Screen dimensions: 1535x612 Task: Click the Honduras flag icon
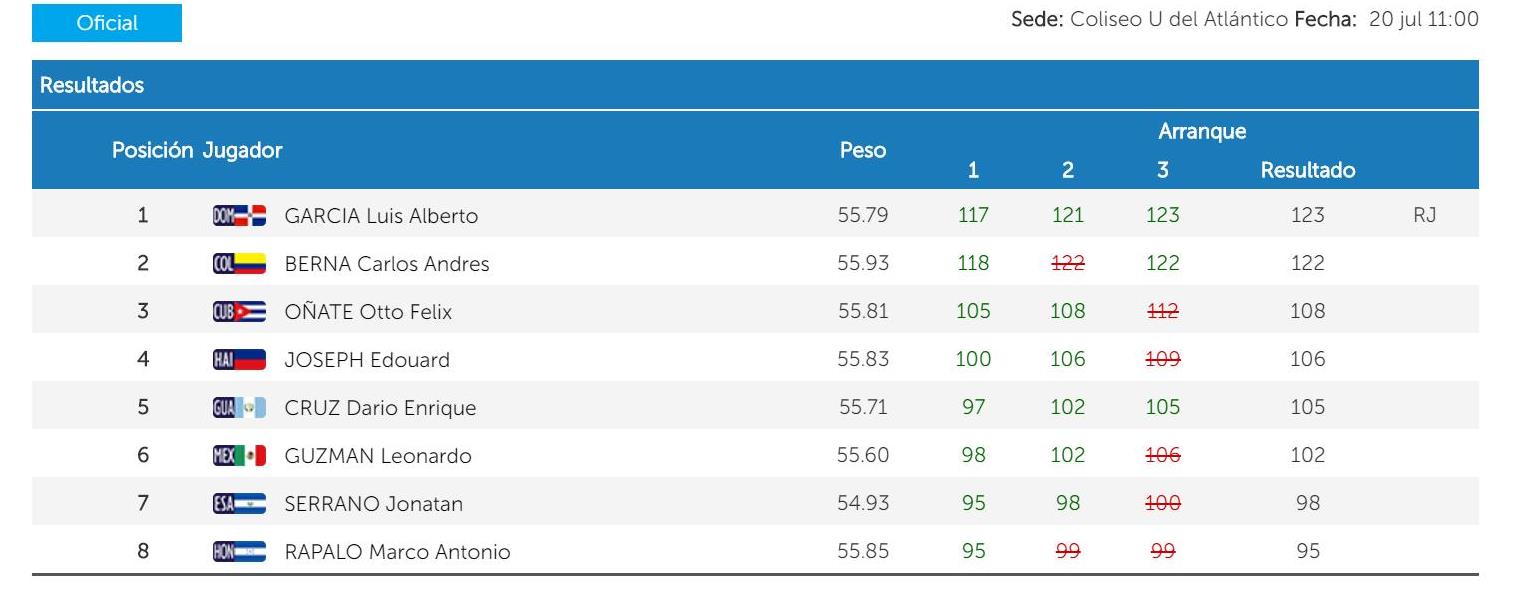pos(240,551)
